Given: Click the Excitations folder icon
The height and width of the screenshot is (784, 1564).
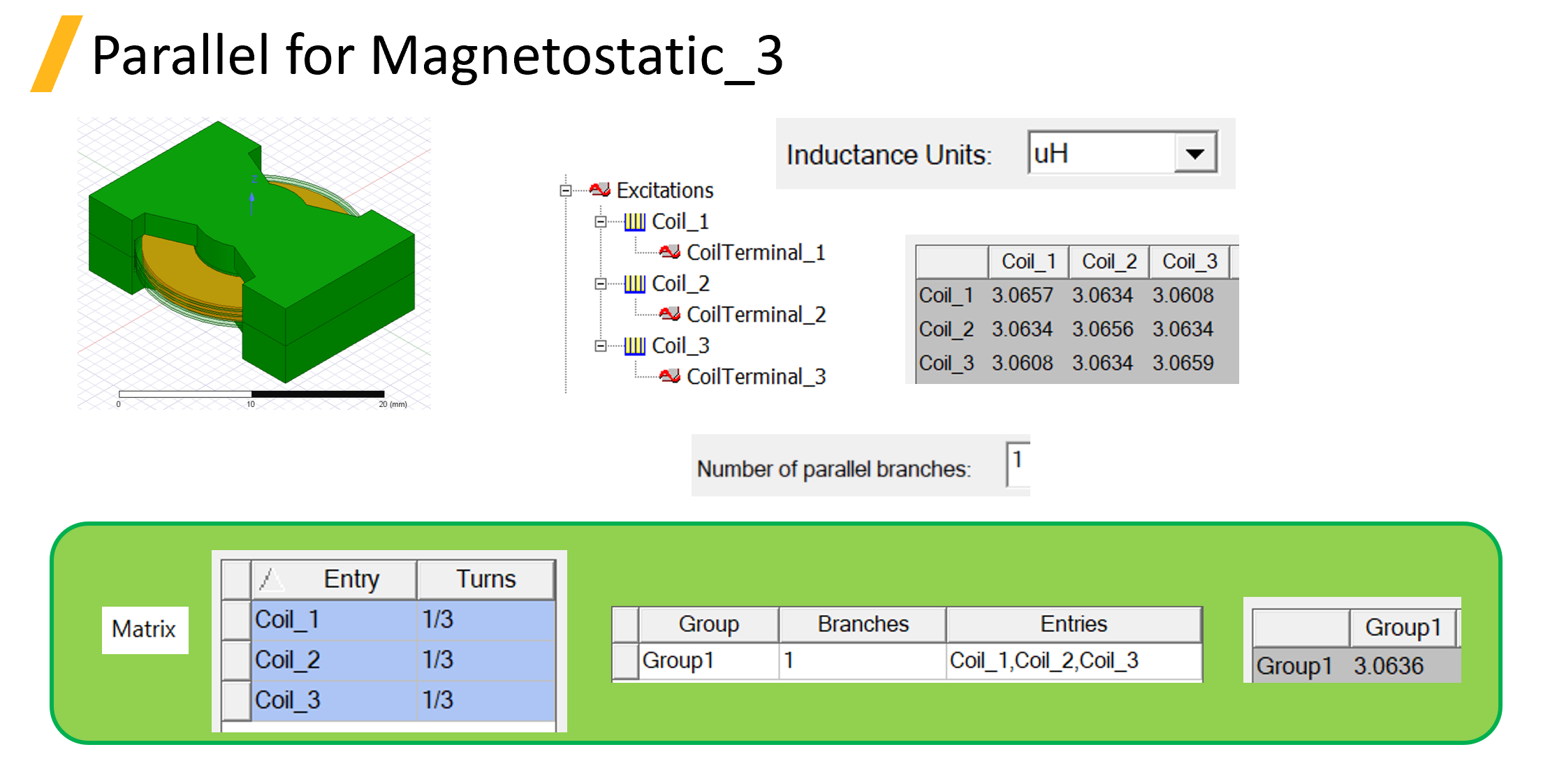Looking at the screenshot, I should point(599,190).
